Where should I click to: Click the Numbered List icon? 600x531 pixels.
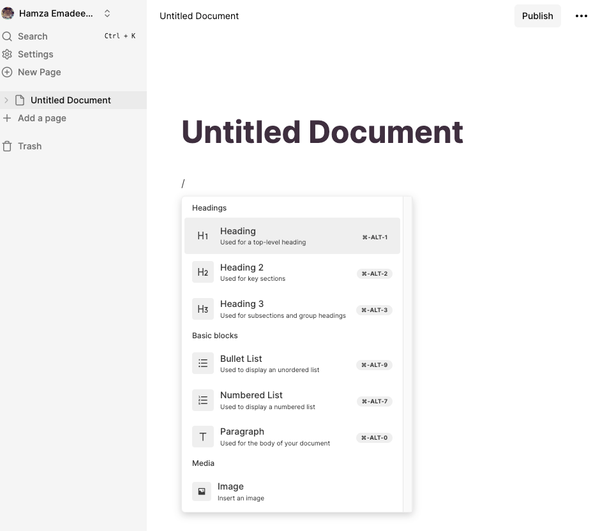(203, 400)
